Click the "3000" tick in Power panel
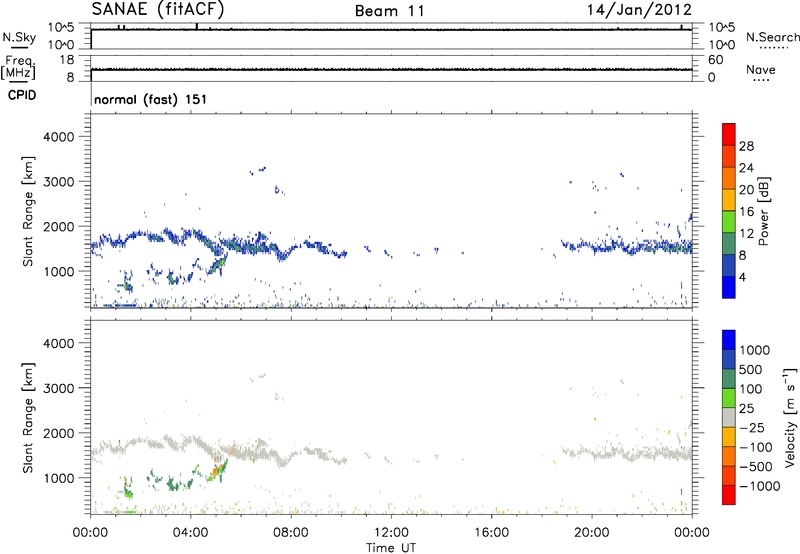The height and width of the screenshot is (554, 800). click(59, 182)
